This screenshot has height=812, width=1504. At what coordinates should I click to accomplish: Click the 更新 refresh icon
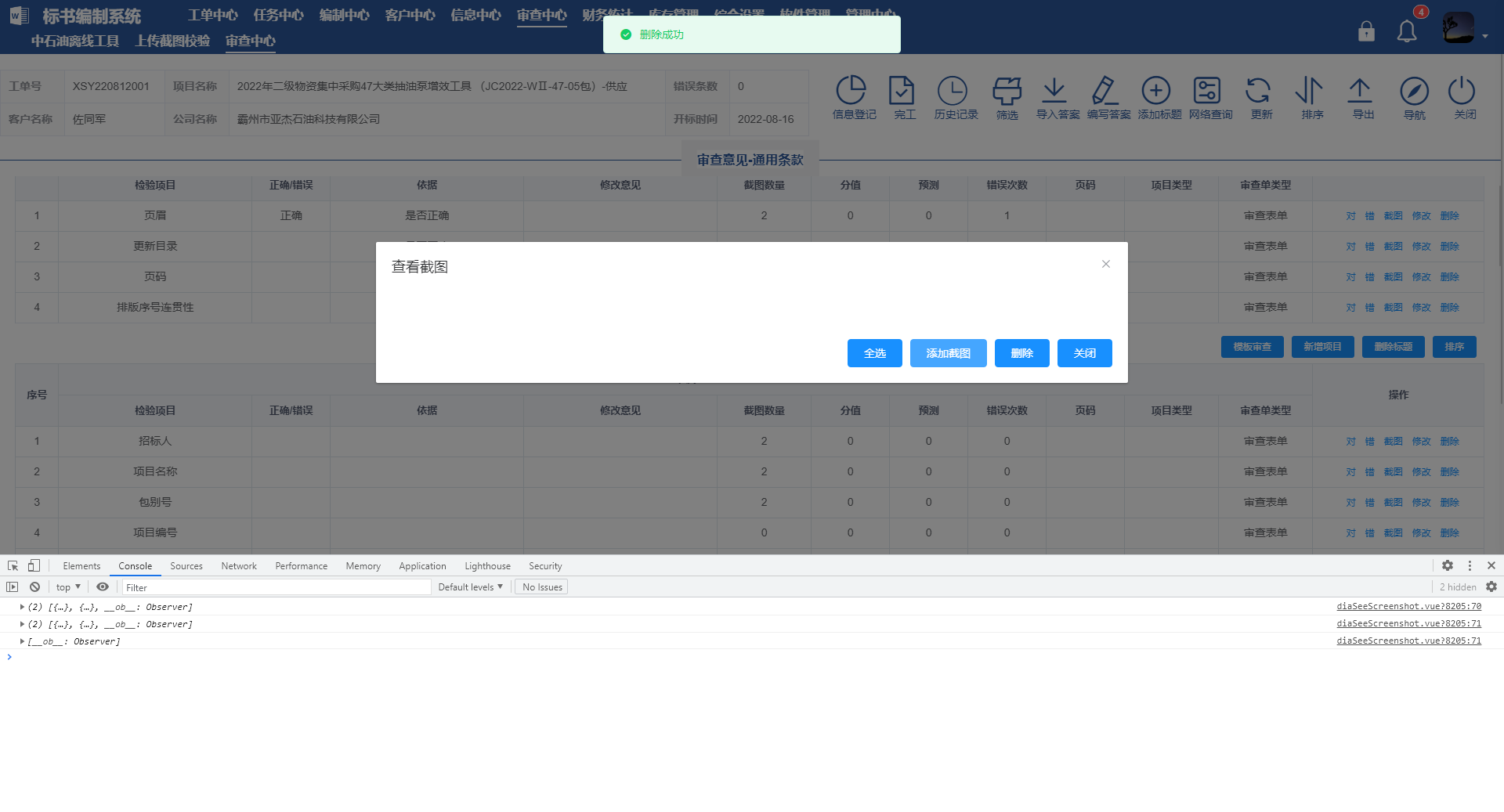1258,90
